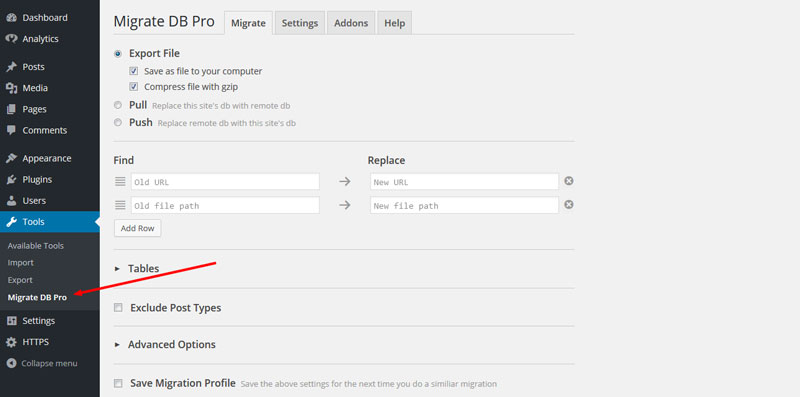Image resolution: width=800 pixels, height=397 pixels.
Task: Click the Dashboard gauge icon
Action: pyautogui.click(x=11, y=18)
